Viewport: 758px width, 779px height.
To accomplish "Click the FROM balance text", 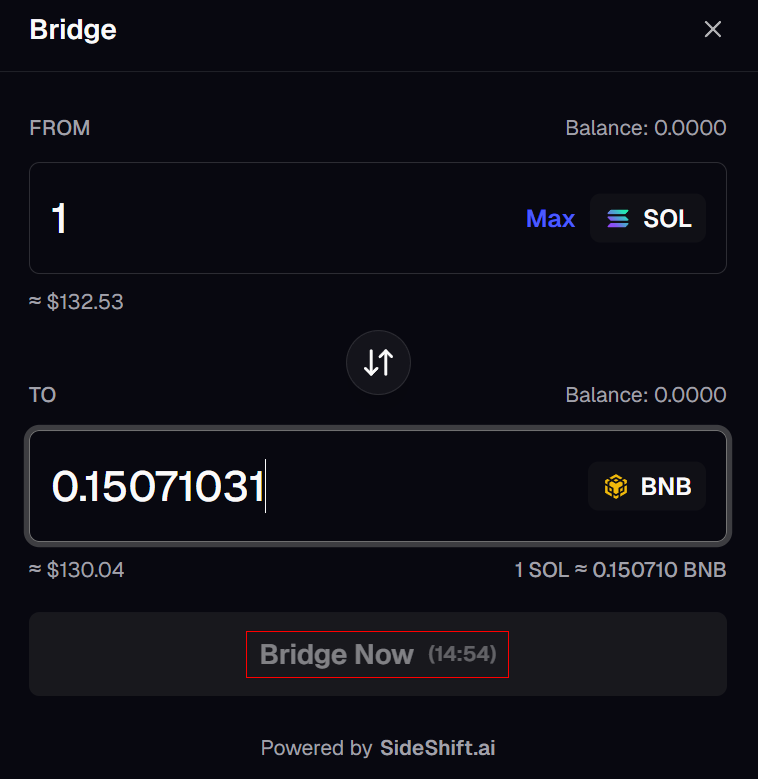I will tap(645, 128).
